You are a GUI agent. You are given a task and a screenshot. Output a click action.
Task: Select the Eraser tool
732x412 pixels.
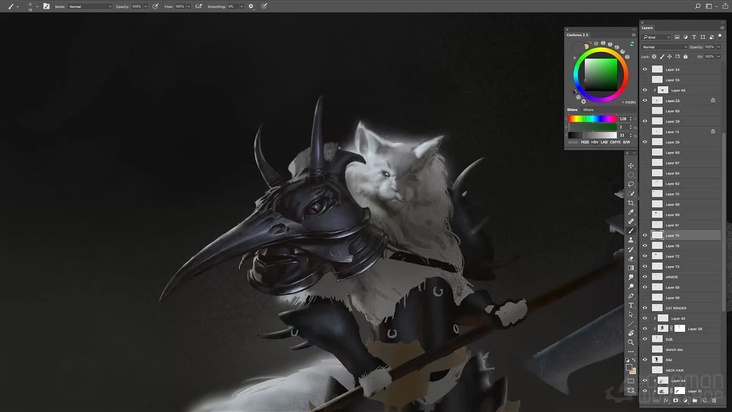[x=631, y=258]
